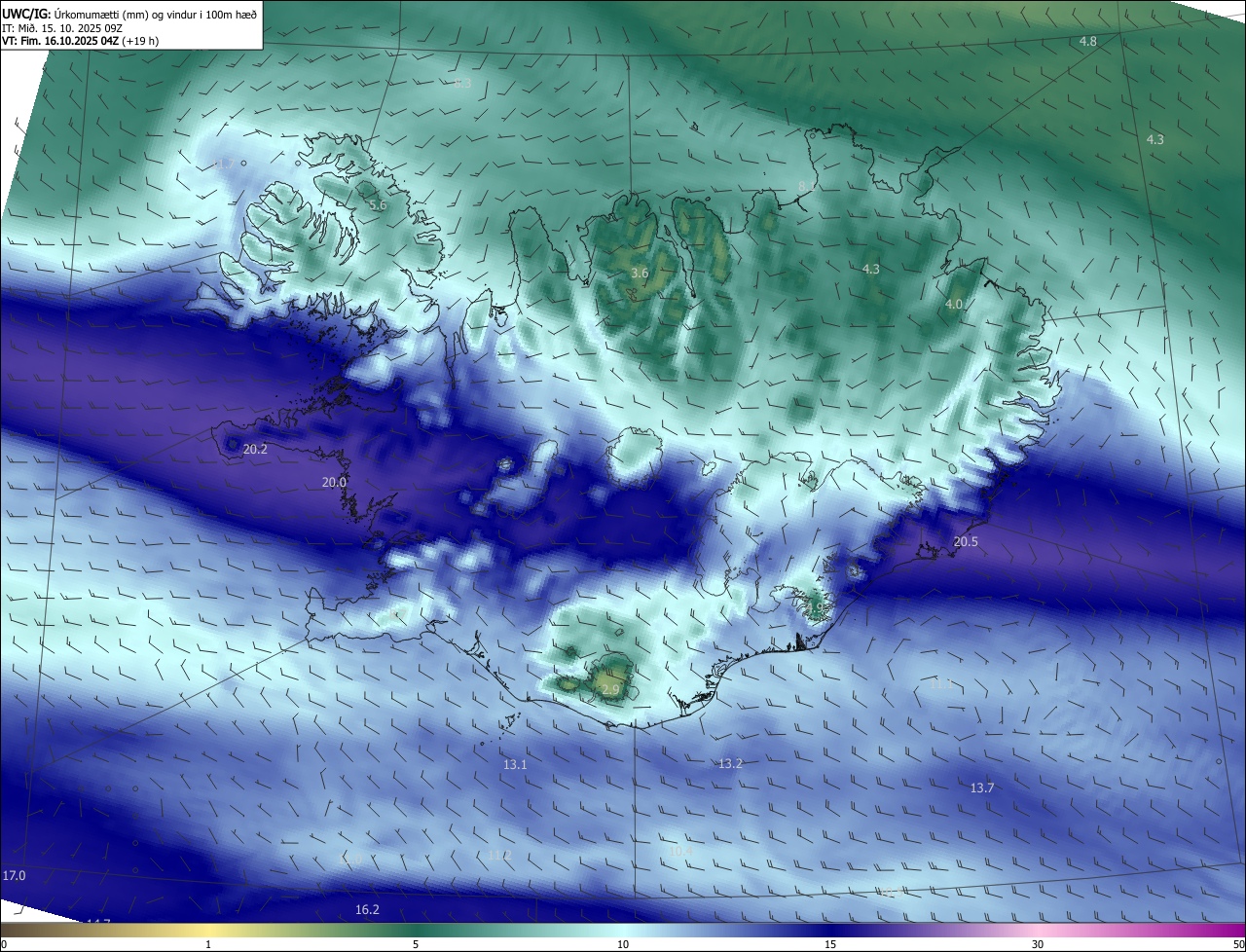Click the 4.3 value over the northeast sea

pos(1154,139)
